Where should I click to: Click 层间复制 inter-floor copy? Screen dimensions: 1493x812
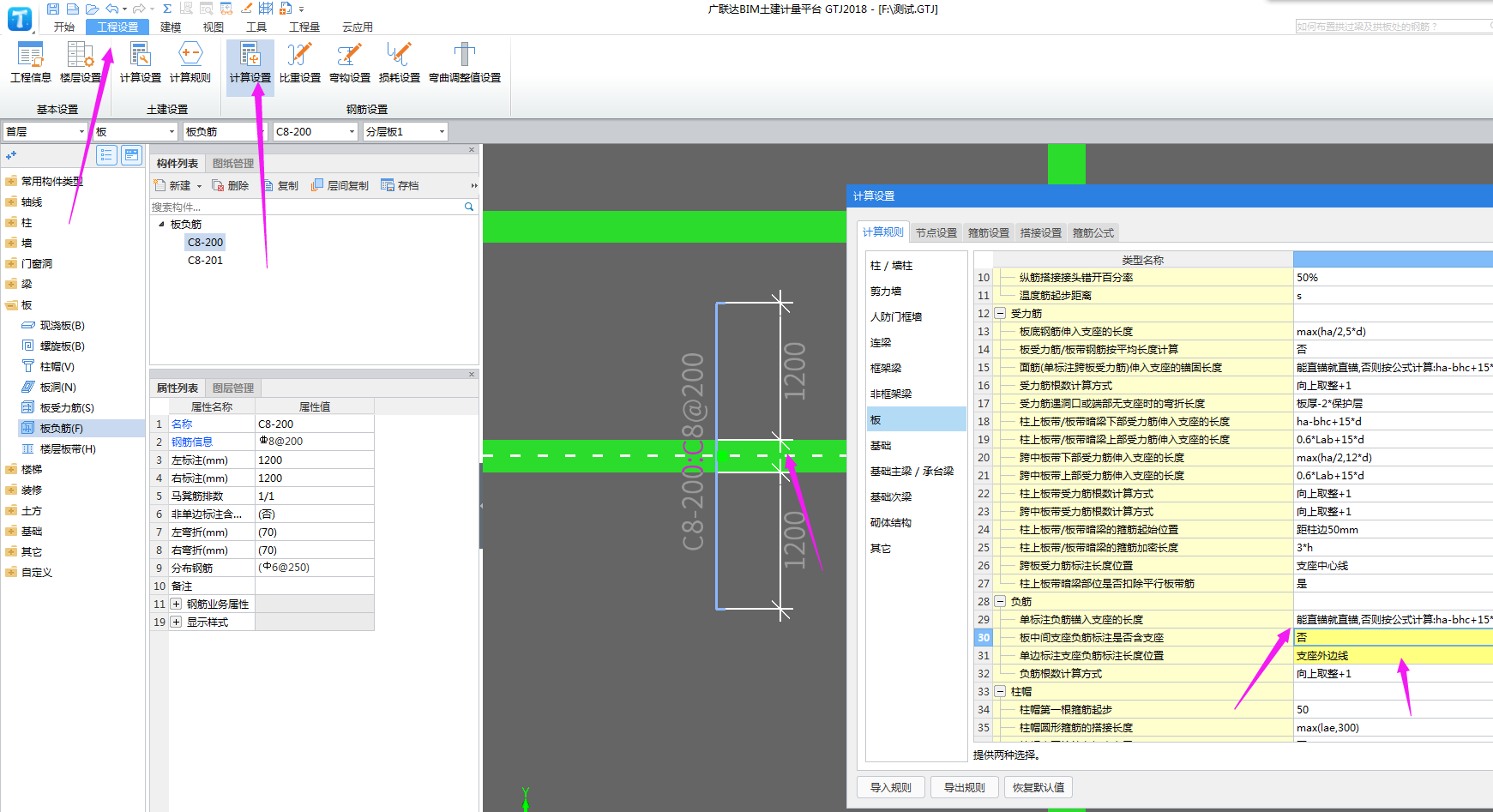pyautogui.click(x=340, y=185)
